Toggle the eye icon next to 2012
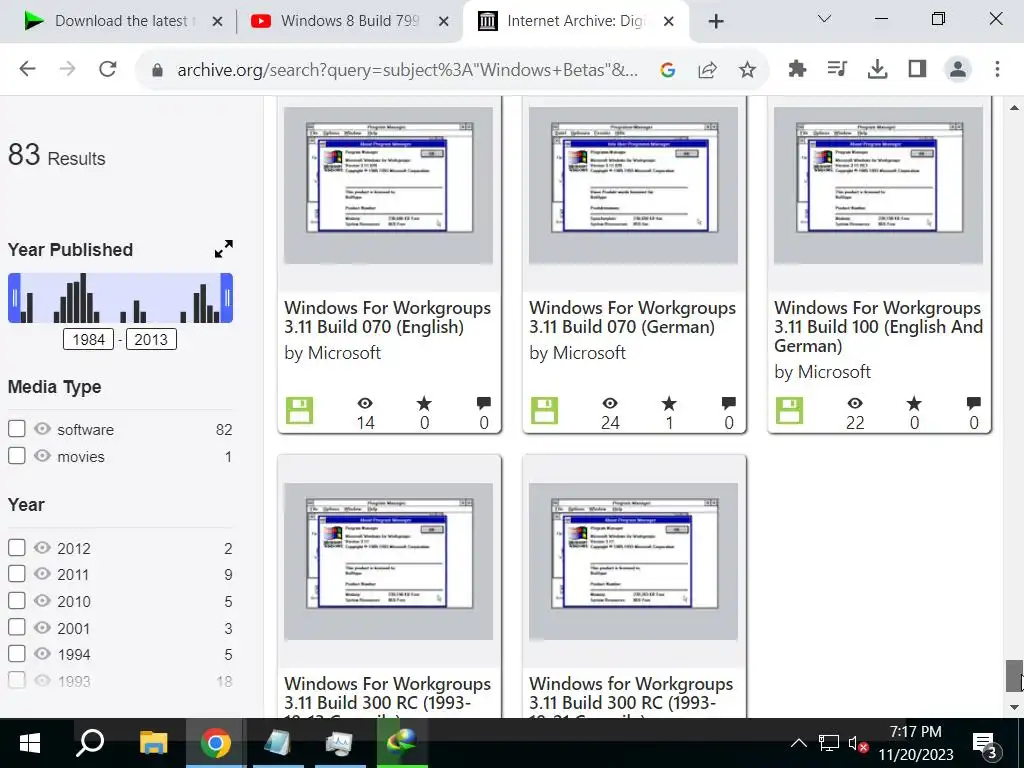Viewport: 1024px width, 768px height. point(42,547)
